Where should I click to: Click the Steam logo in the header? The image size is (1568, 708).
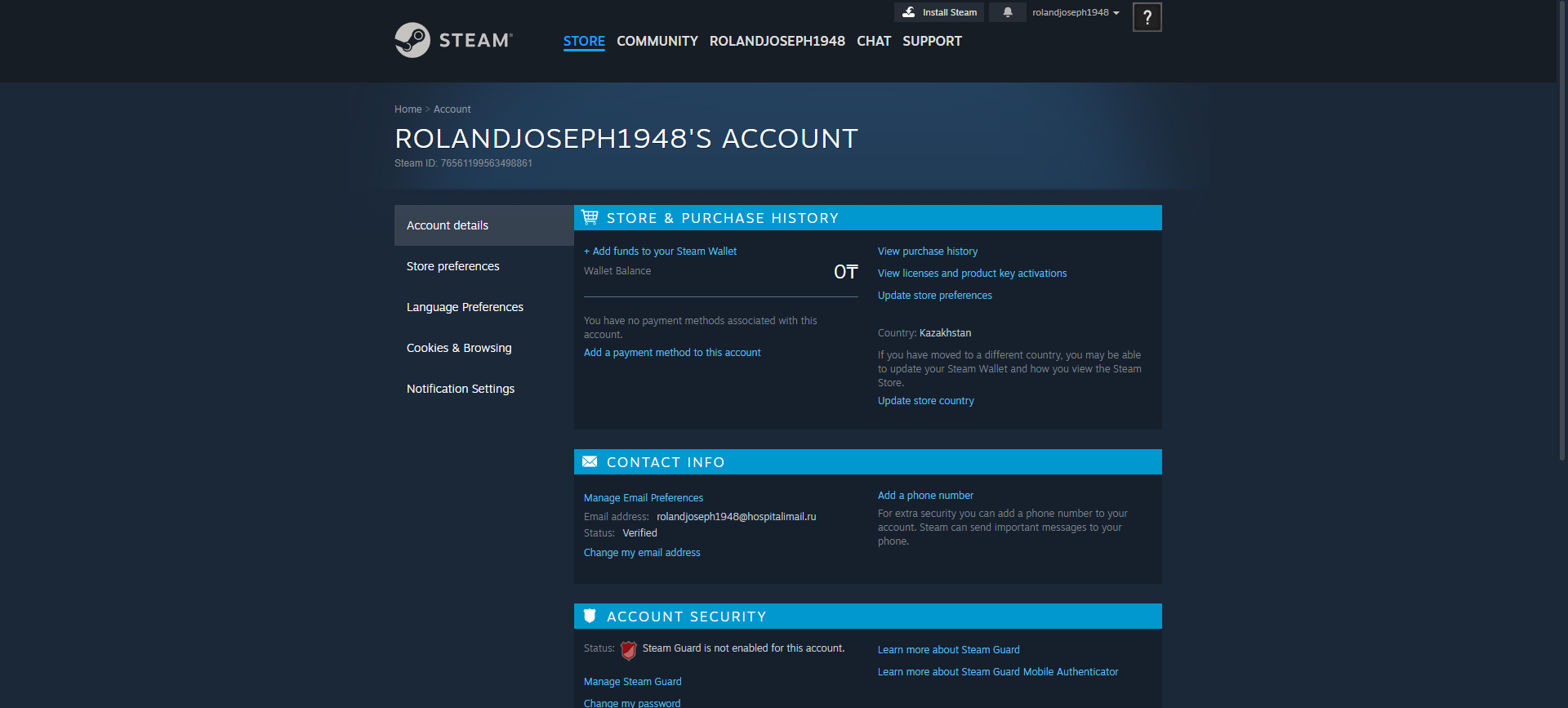point(454,40)
